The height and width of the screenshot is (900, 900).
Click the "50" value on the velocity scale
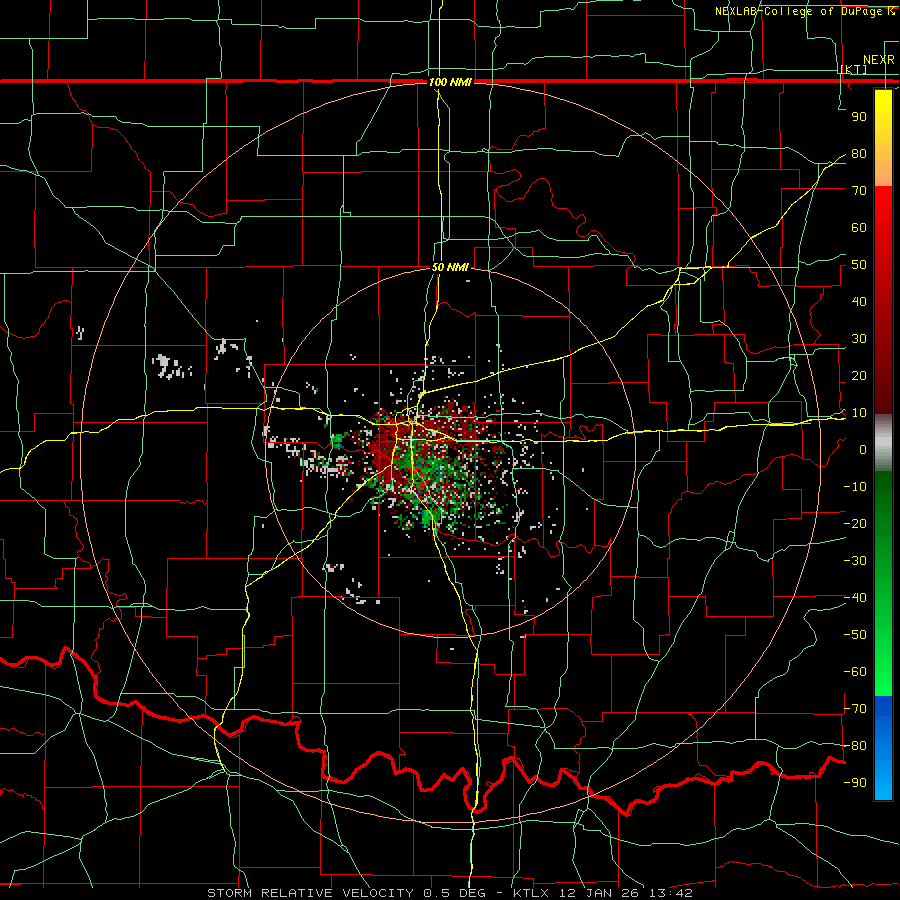(x=859, y=265)
